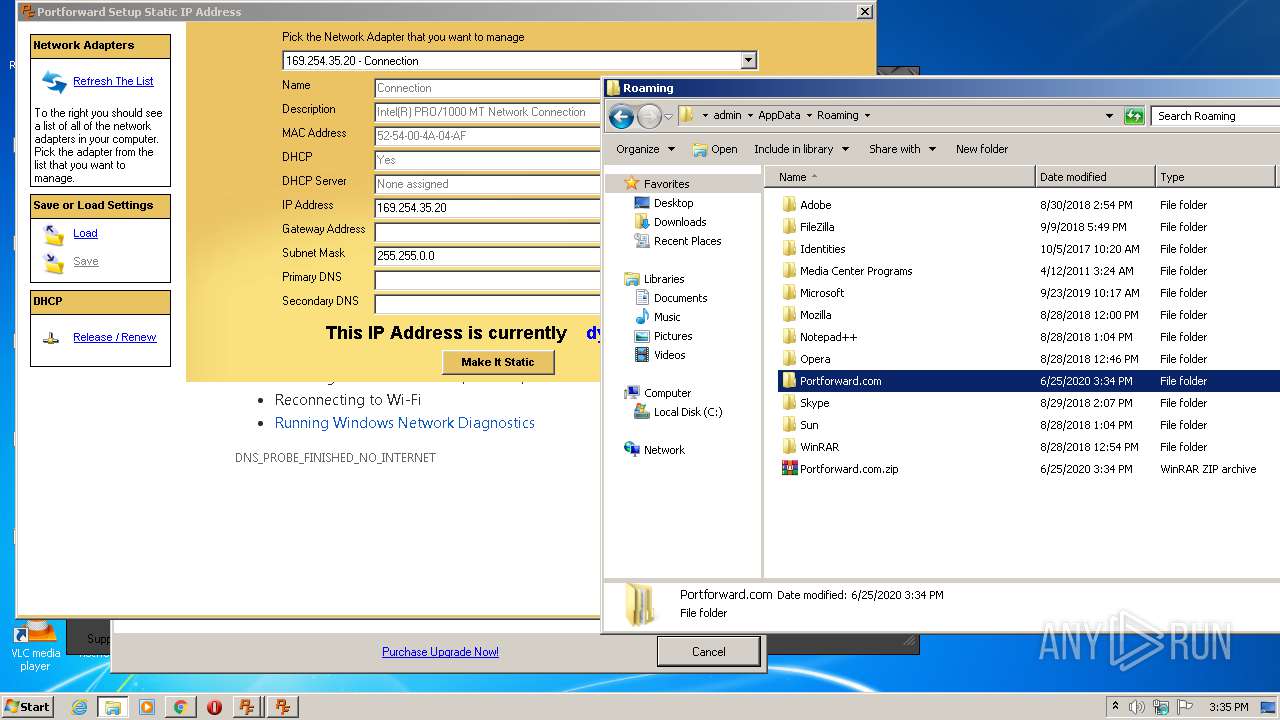Open the Share with menu
Screen dimensions: 1280x720
[902, 149]
